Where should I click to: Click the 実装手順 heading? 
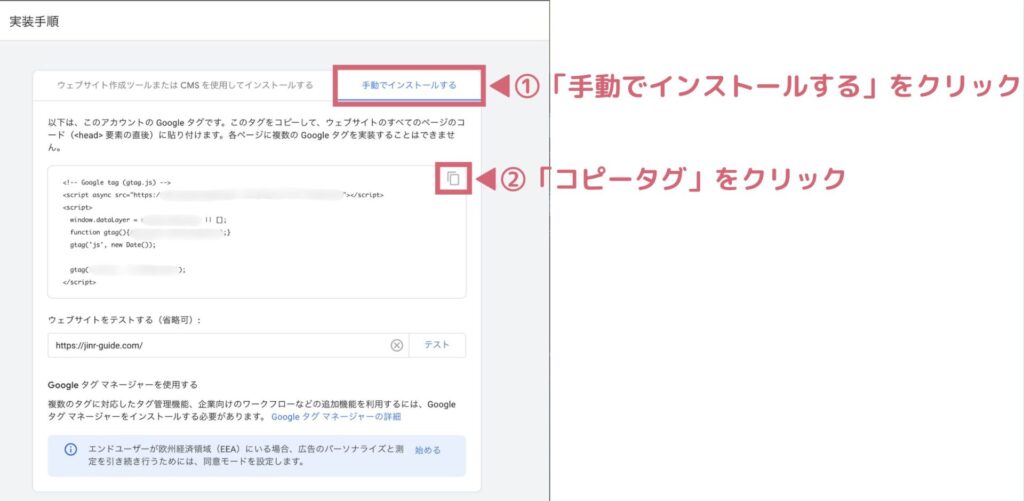click(35, 22)
